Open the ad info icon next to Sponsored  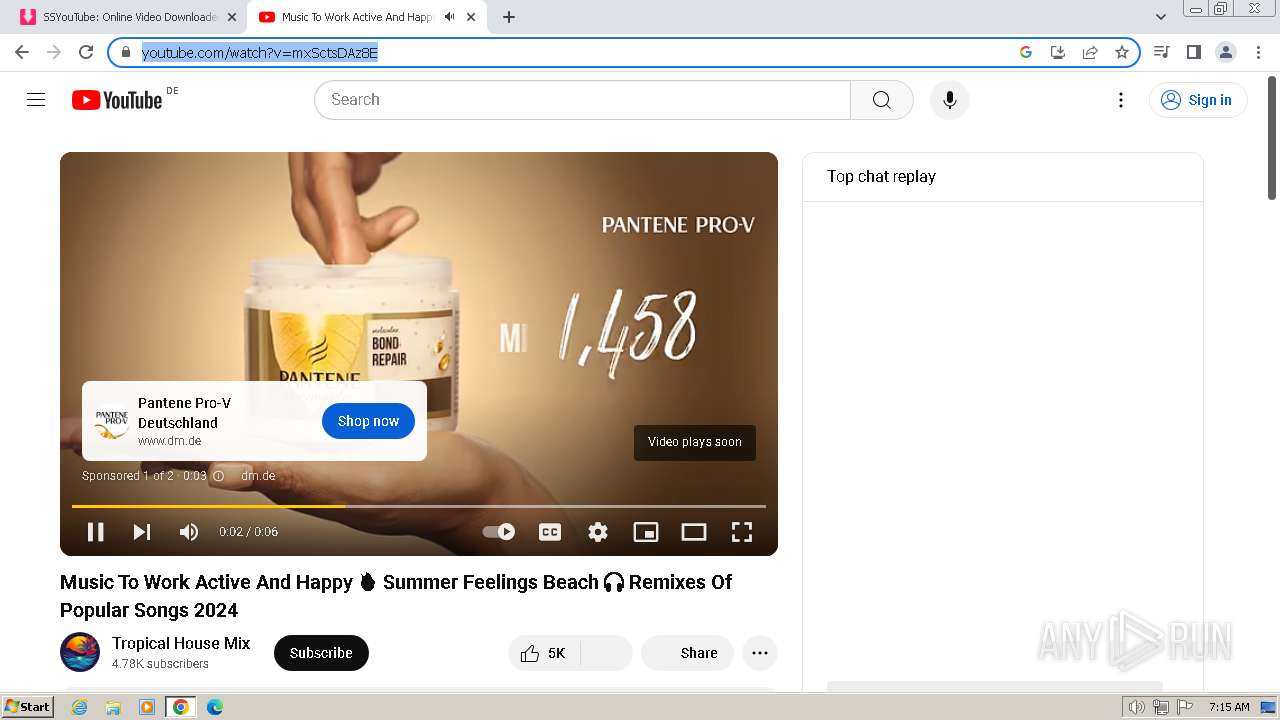tap(219, 476)
